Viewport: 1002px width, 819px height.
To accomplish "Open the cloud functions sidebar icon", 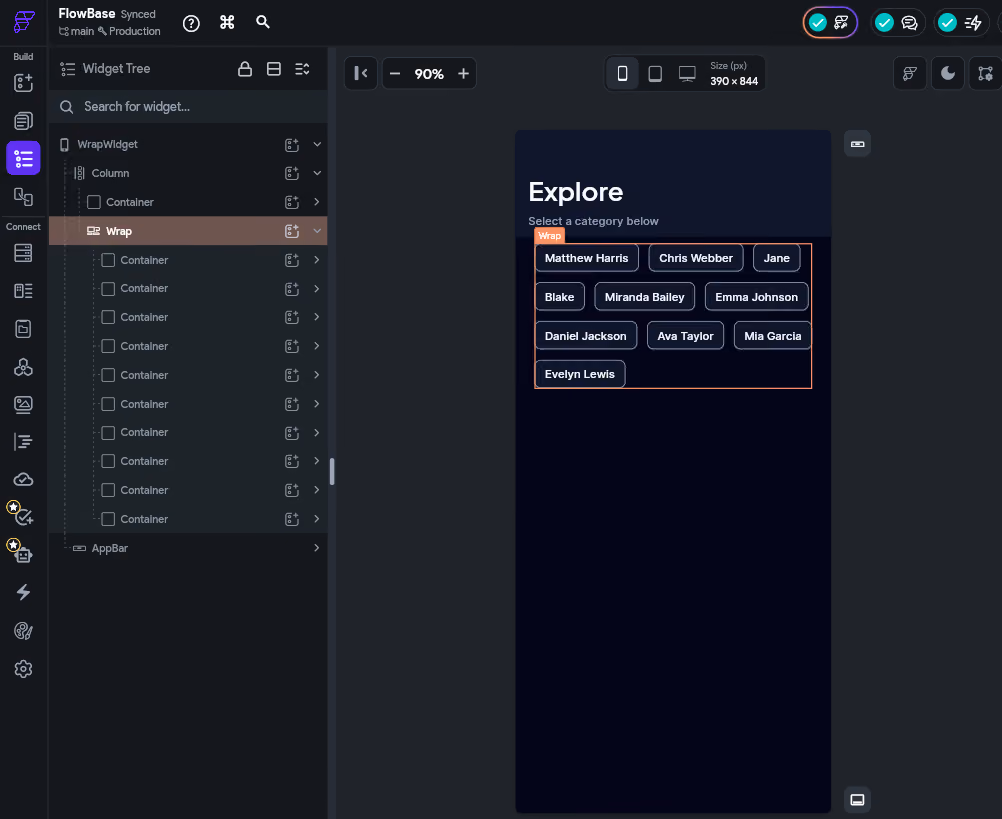I will click(24, 479).
